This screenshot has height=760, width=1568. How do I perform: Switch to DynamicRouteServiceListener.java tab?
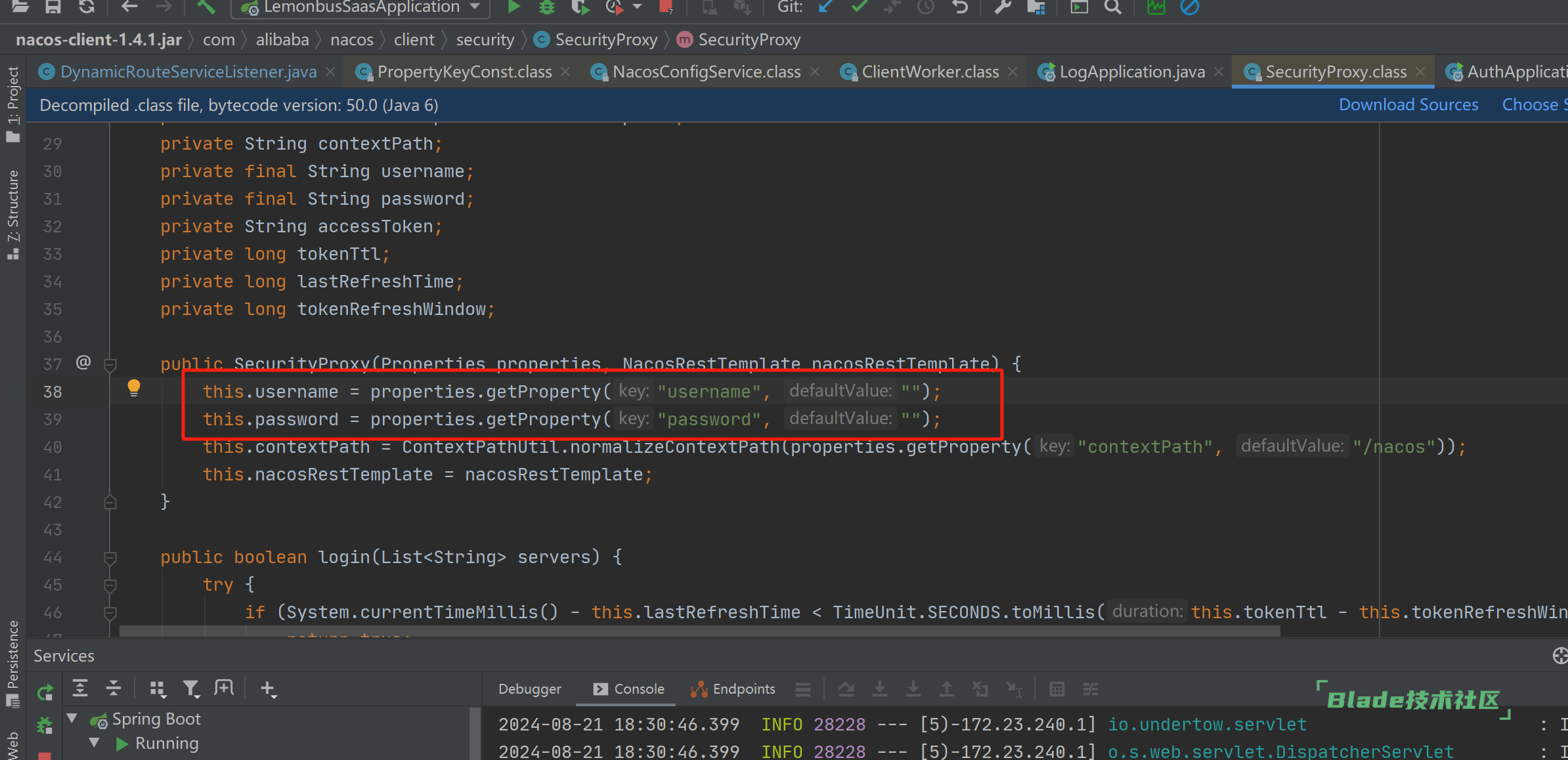pos(188,72)
